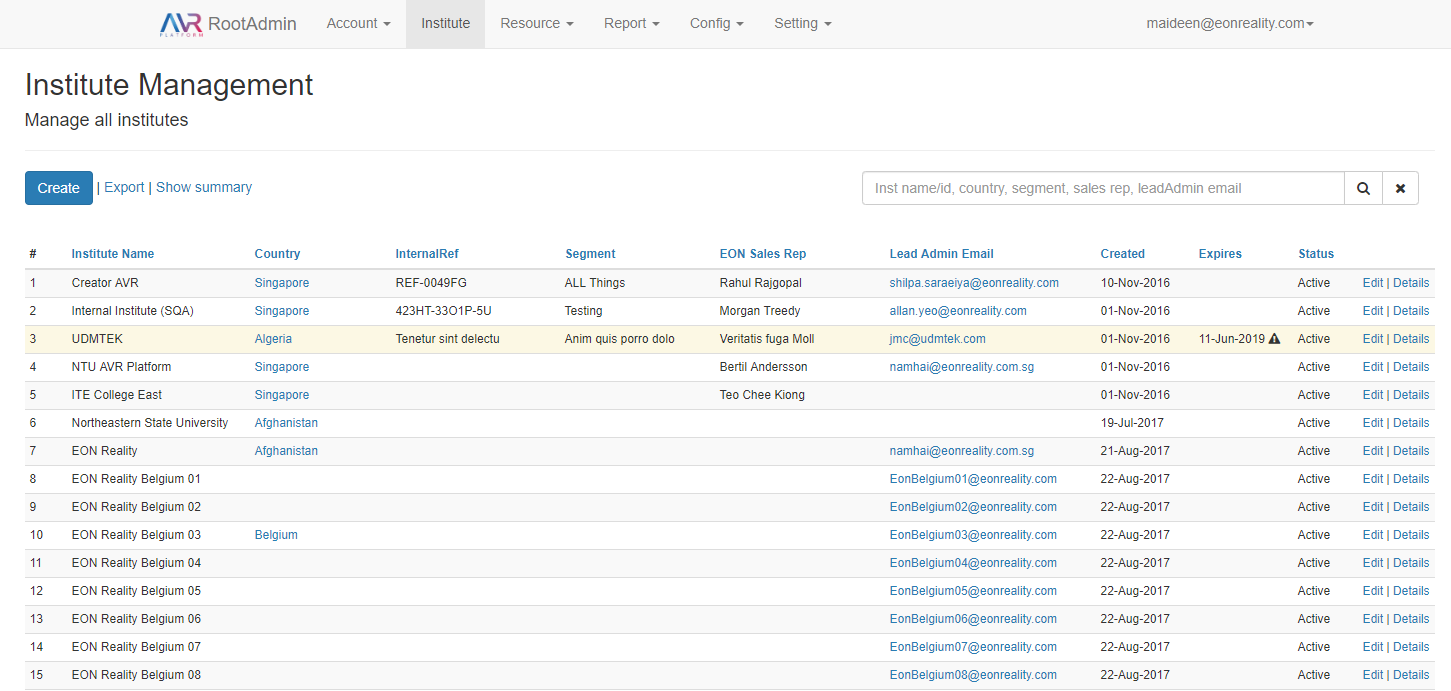Open EonBelgium08@eonreality.com email link
Image resolution: width=1451 pixels, height=691 pixels.
pyautogui.click(x=973, y=675)
